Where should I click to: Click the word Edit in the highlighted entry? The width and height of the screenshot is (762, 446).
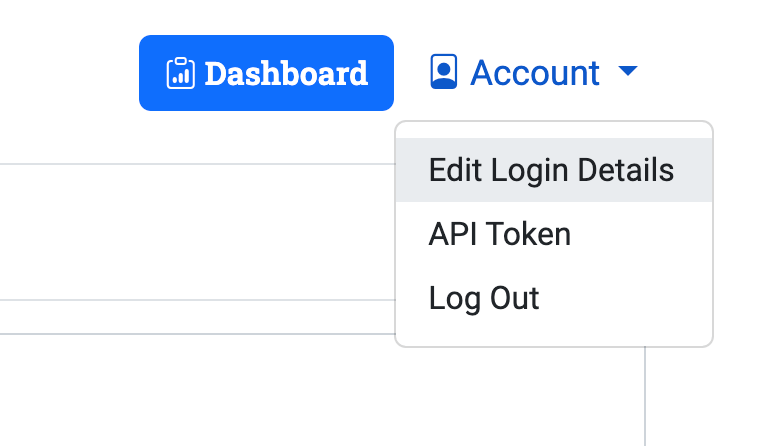pyautogui.click(x=455, y=170)
